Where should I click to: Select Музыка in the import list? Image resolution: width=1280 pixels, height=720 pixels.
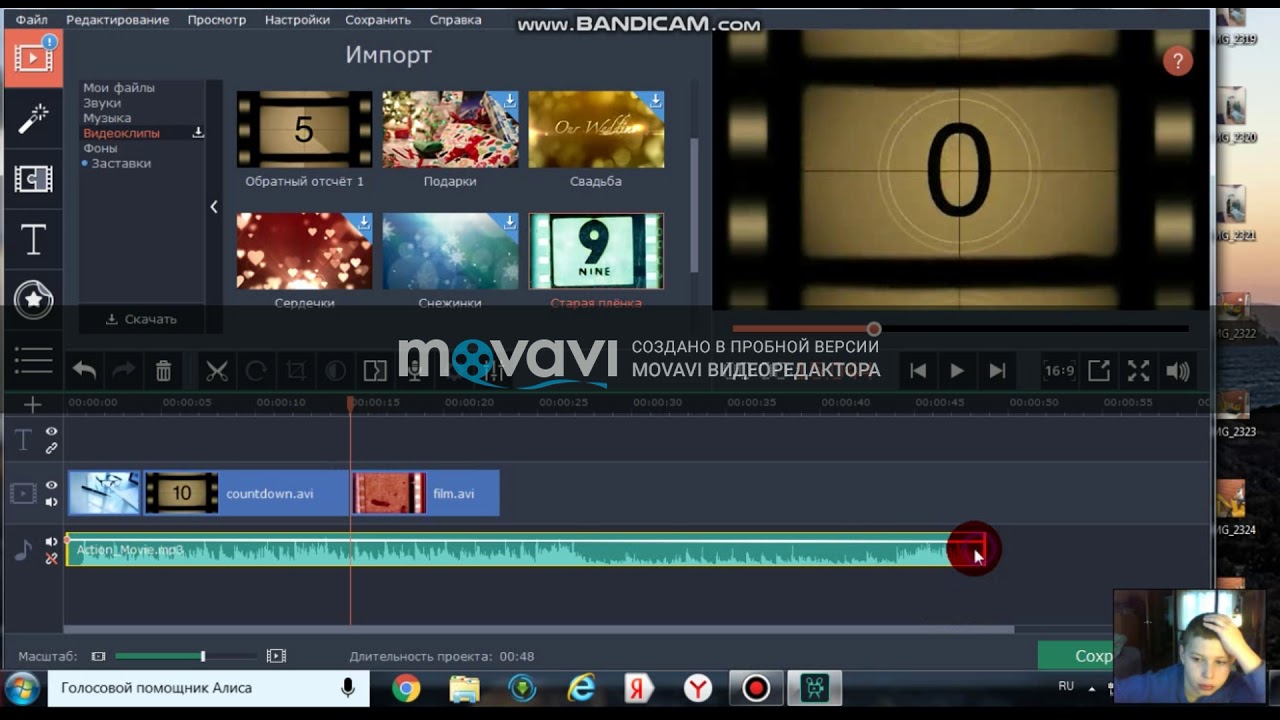[107, 118]
